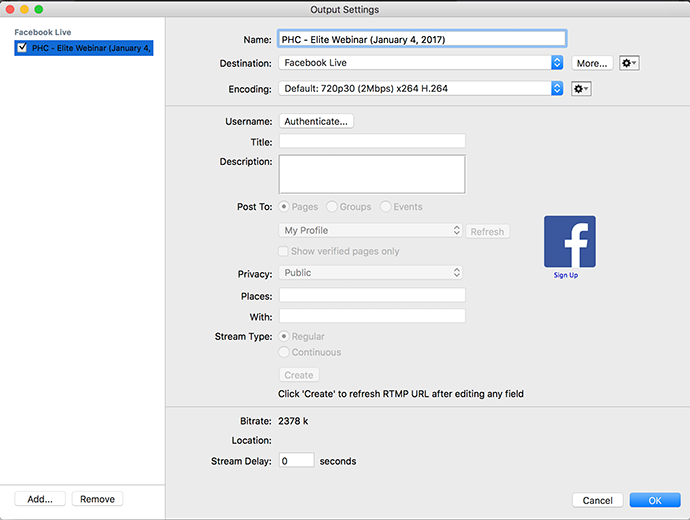Minimize the Output Settings window
The height and width of the screenshot is (520, 690).
click(24, 9)
